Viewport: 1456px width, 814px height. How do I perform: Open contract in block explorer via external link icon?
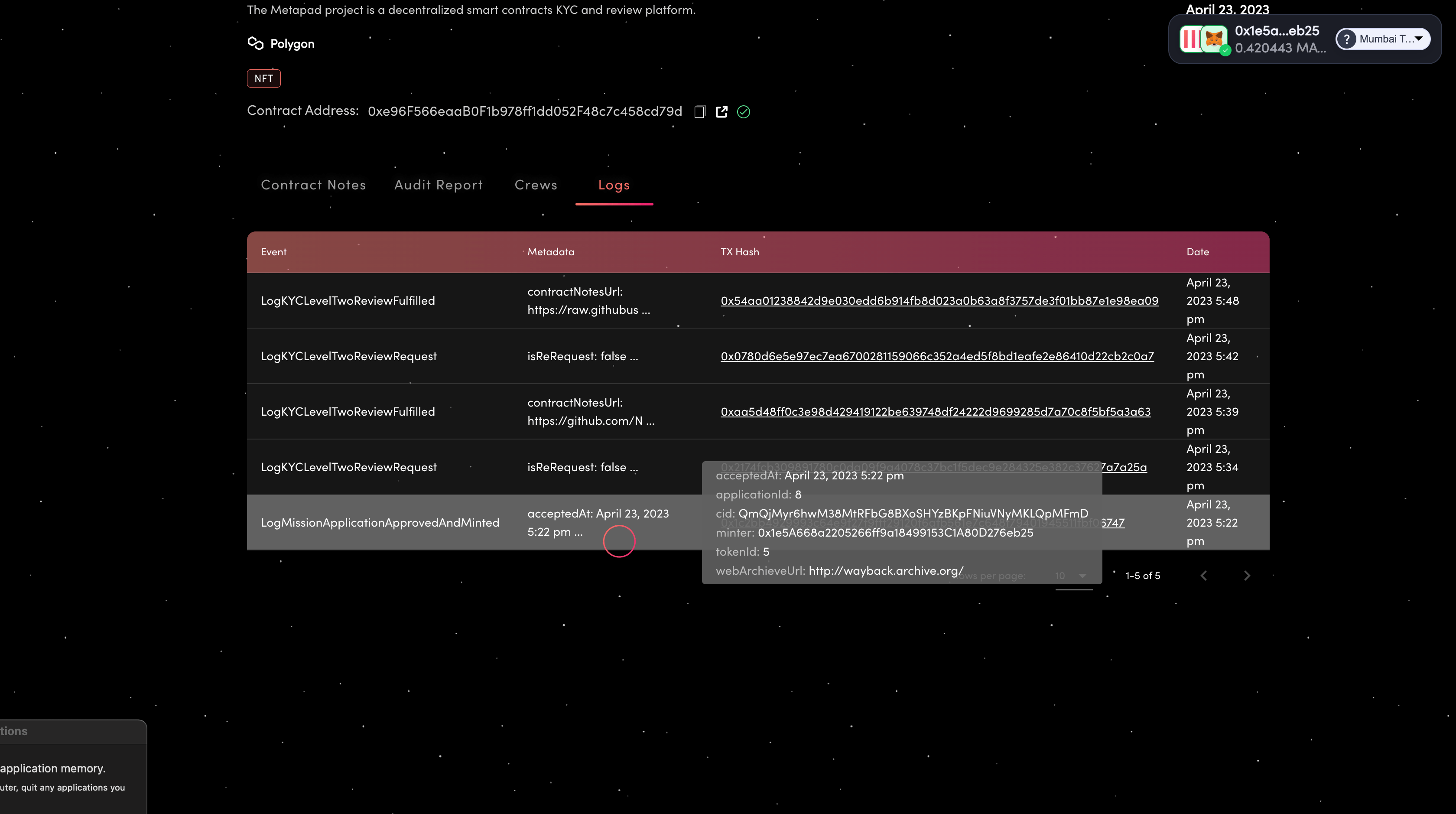(x=721, y=111)
